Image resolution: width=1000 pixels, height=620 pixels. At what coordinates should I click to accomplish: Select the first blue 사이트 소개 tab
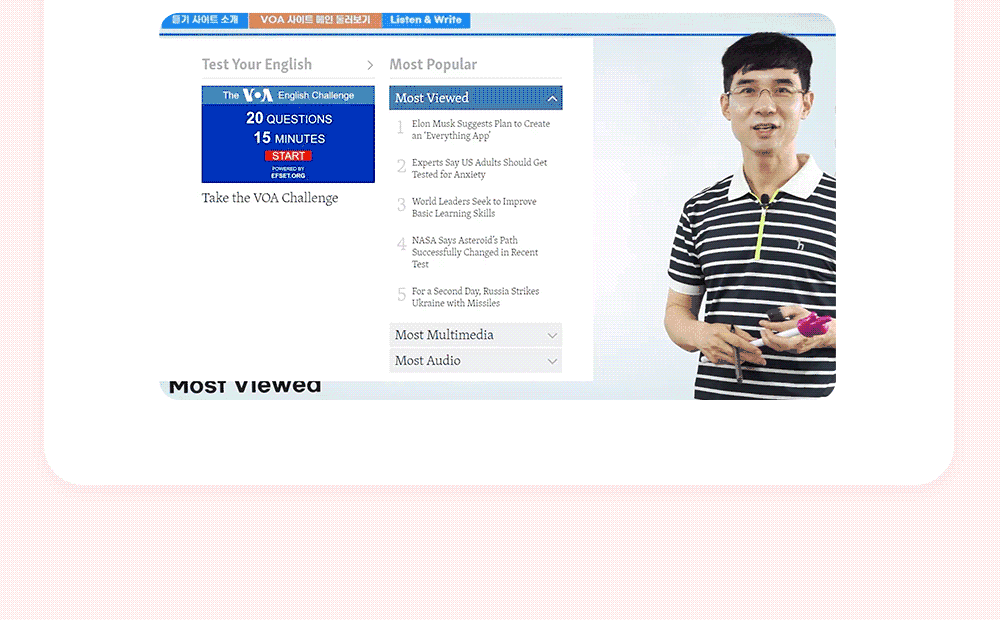[x=205, y=20]
